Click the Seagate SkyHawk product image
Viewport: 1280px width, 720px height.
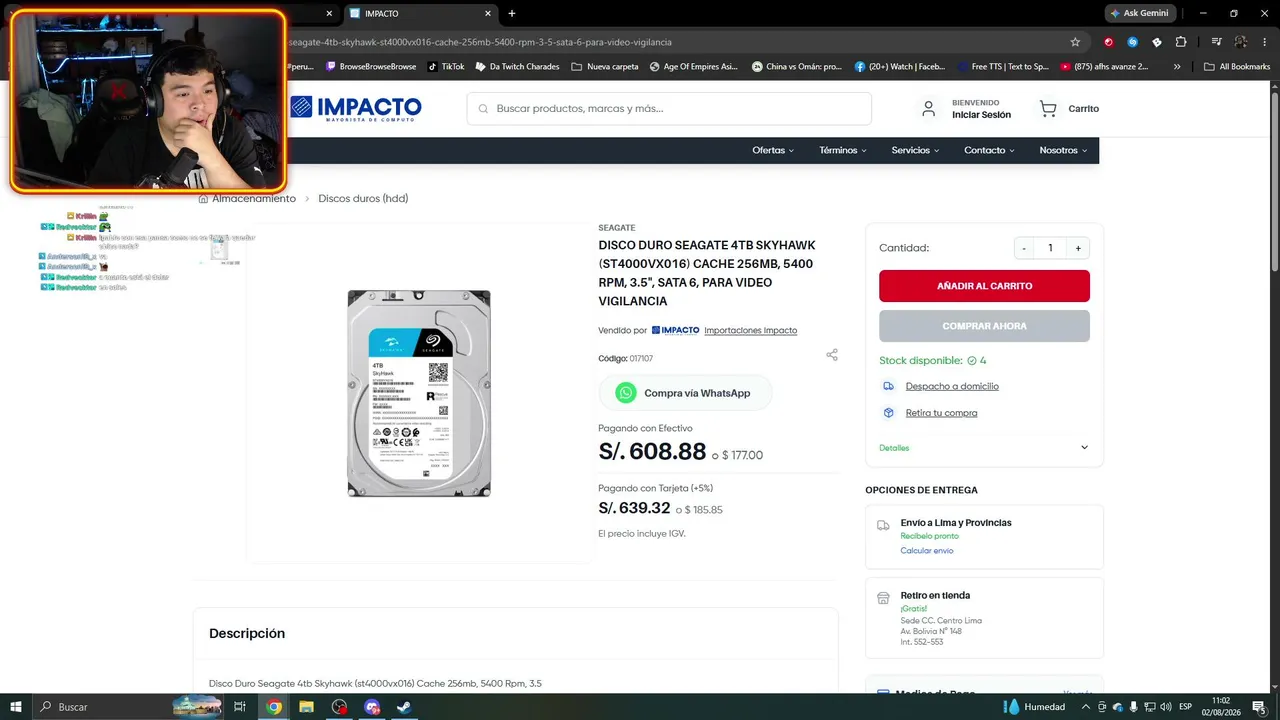point(419,393)
